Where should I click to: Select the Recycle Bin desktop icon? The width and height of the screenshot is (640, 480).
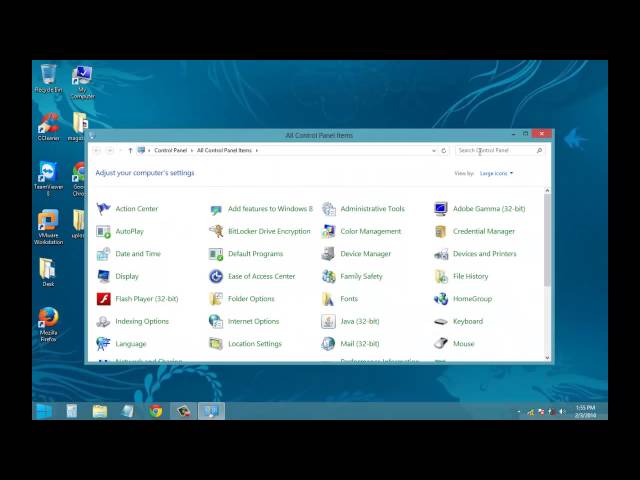(x=48, y=78)
